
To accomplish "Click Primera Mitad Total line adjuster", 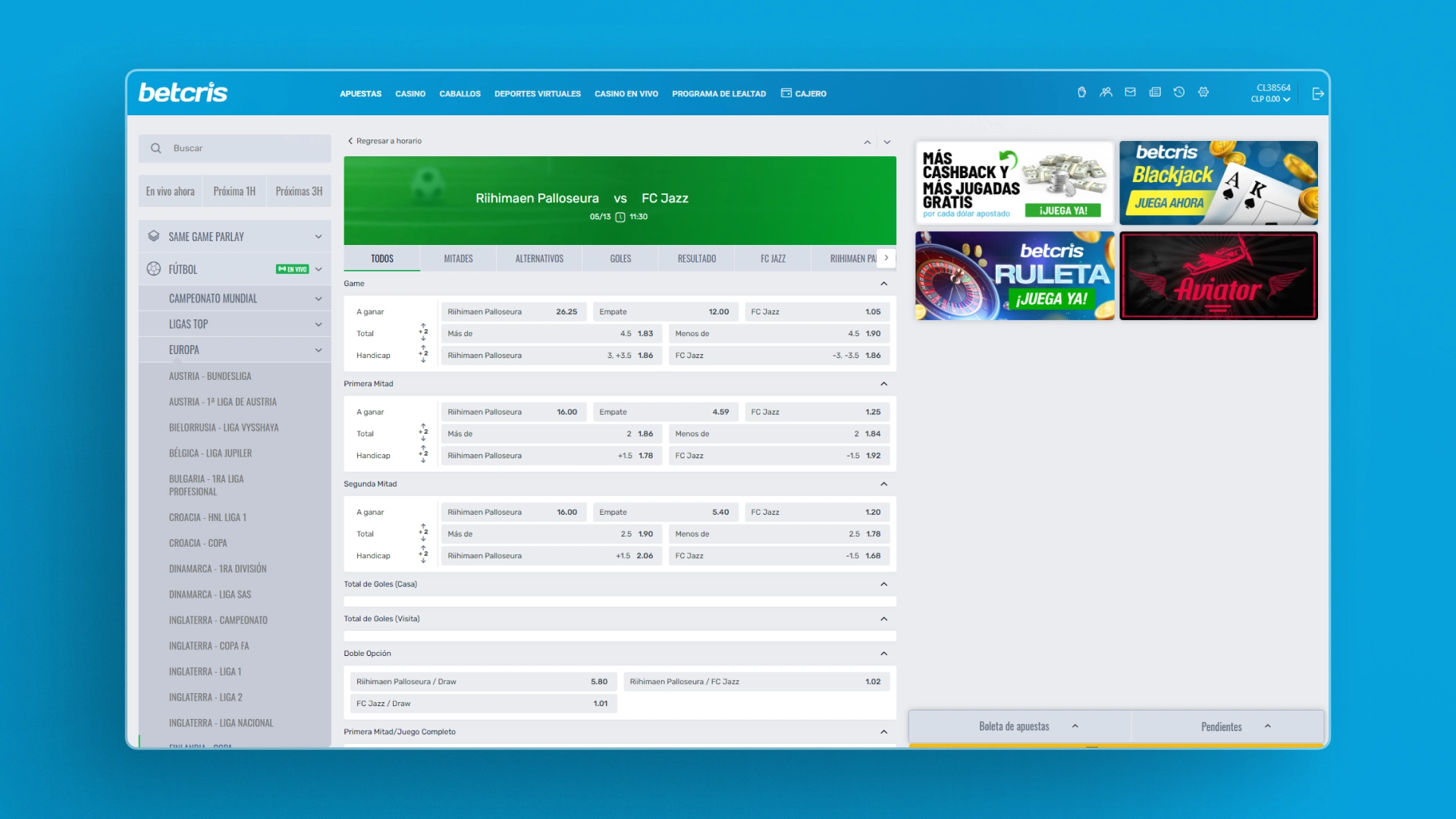I will tap(423, 433).
